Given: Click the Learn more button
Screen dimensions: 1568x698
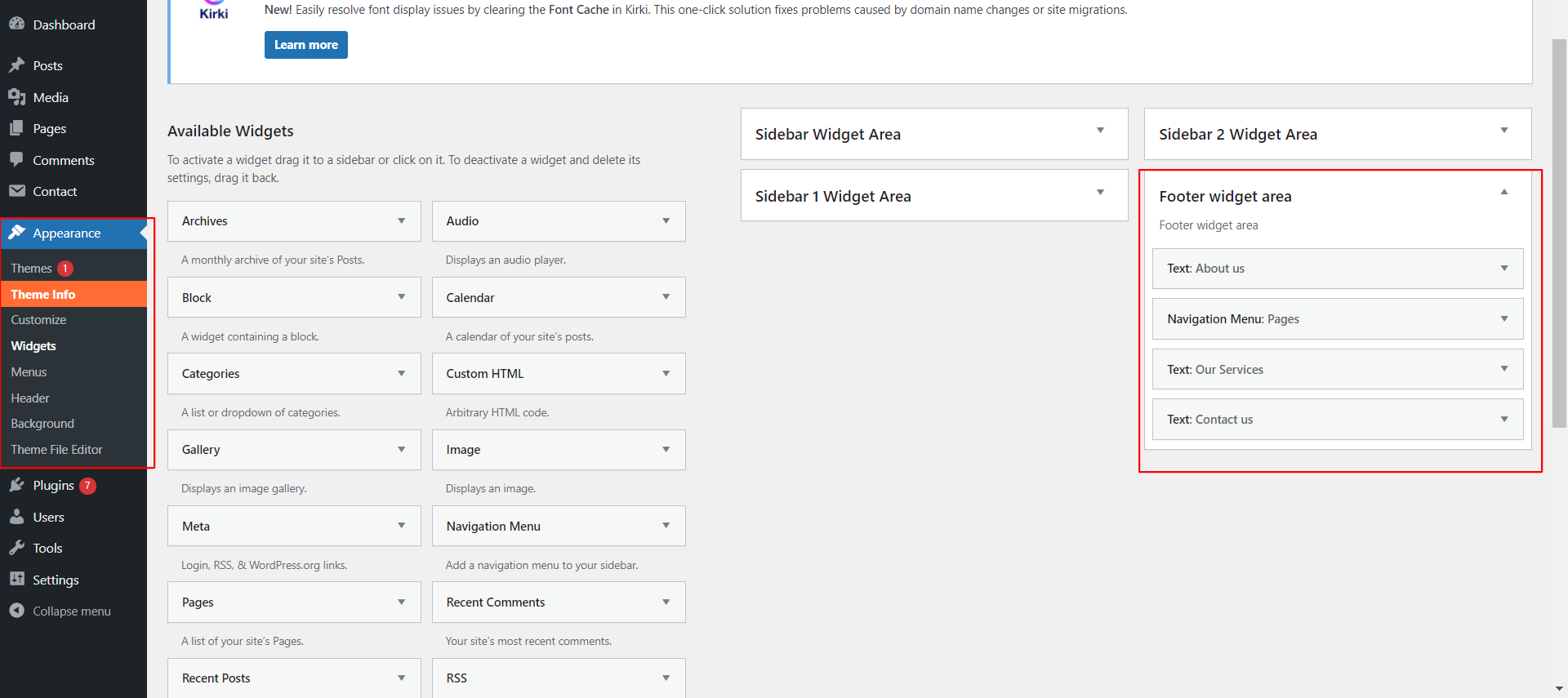Looking at the screenshot, I should [x=305, y=45].
